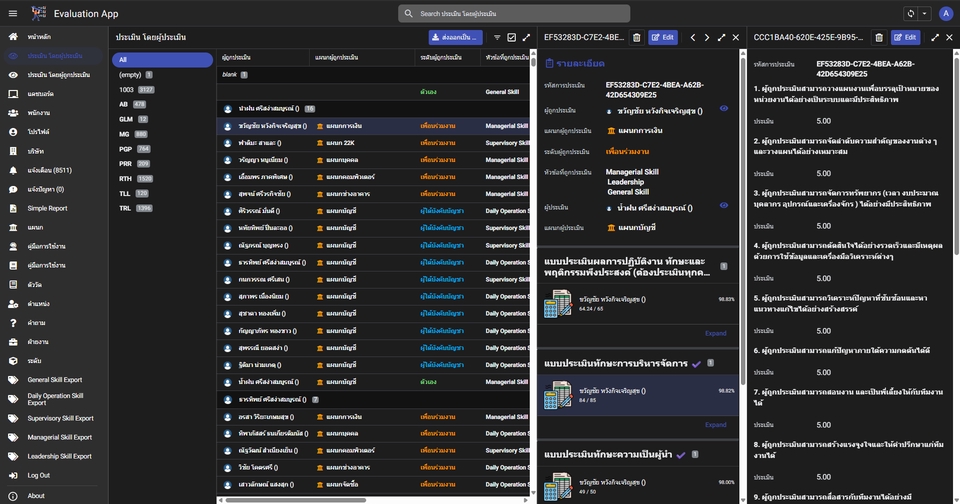Open the hamburger navigation menu
Screen dimensions: 960x504
12,13
